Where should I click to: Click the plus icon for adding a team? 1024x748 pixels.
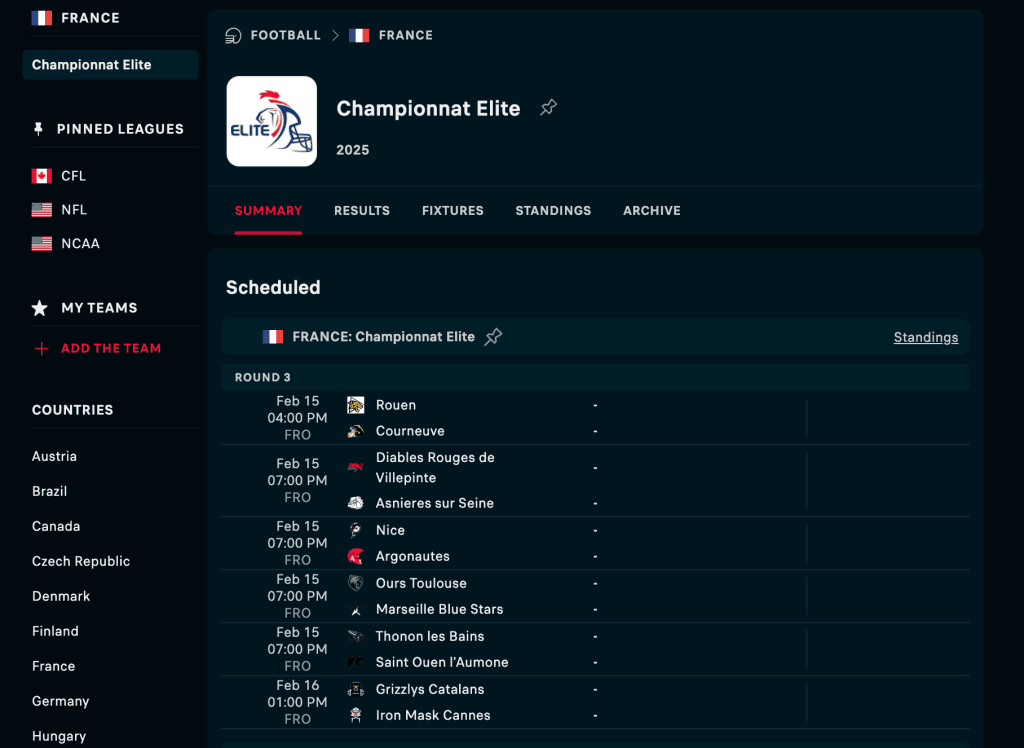41,349
